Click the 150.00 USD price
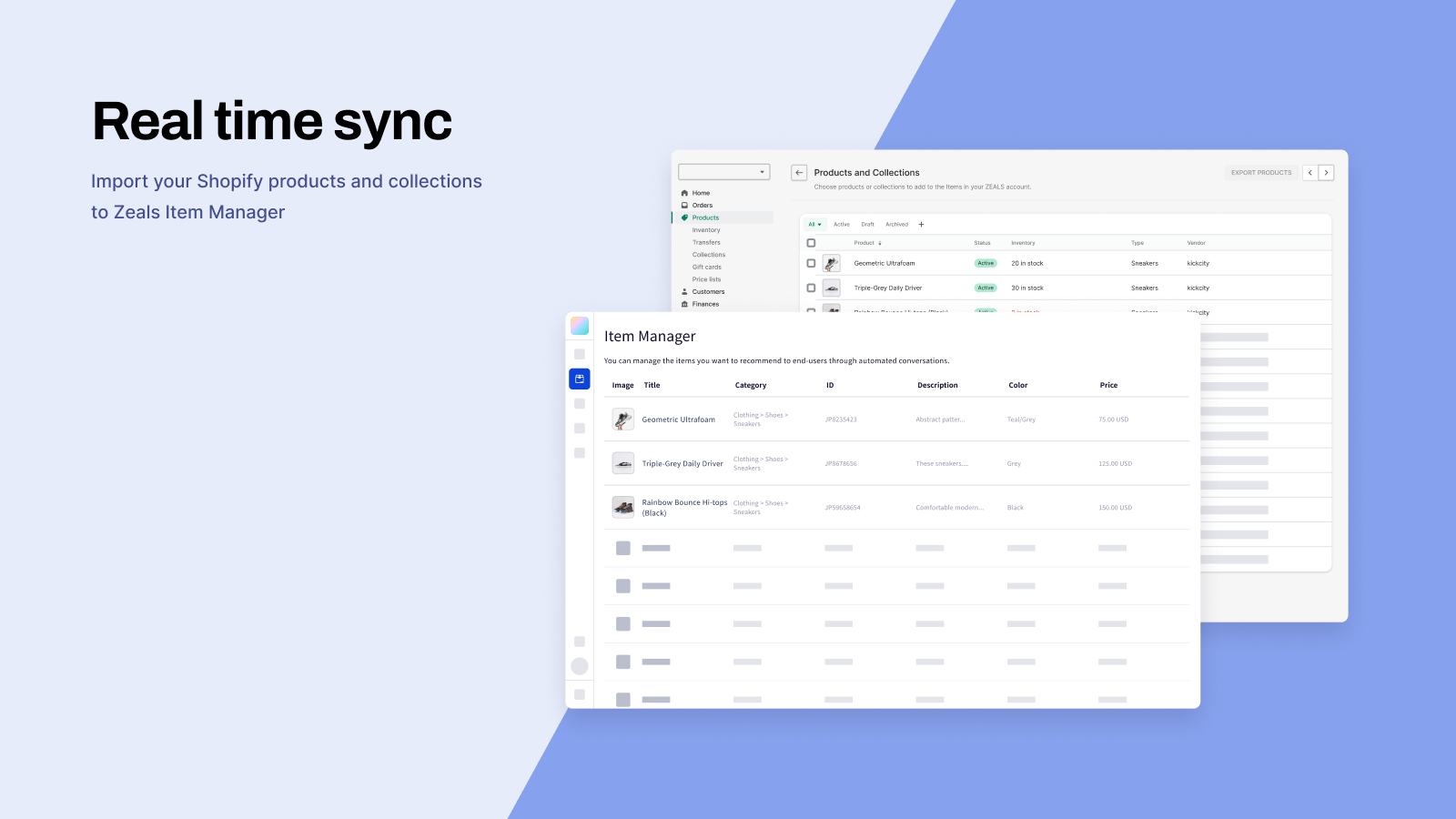The width and height of the screenshot is (1456, 819). point(1116,508)
